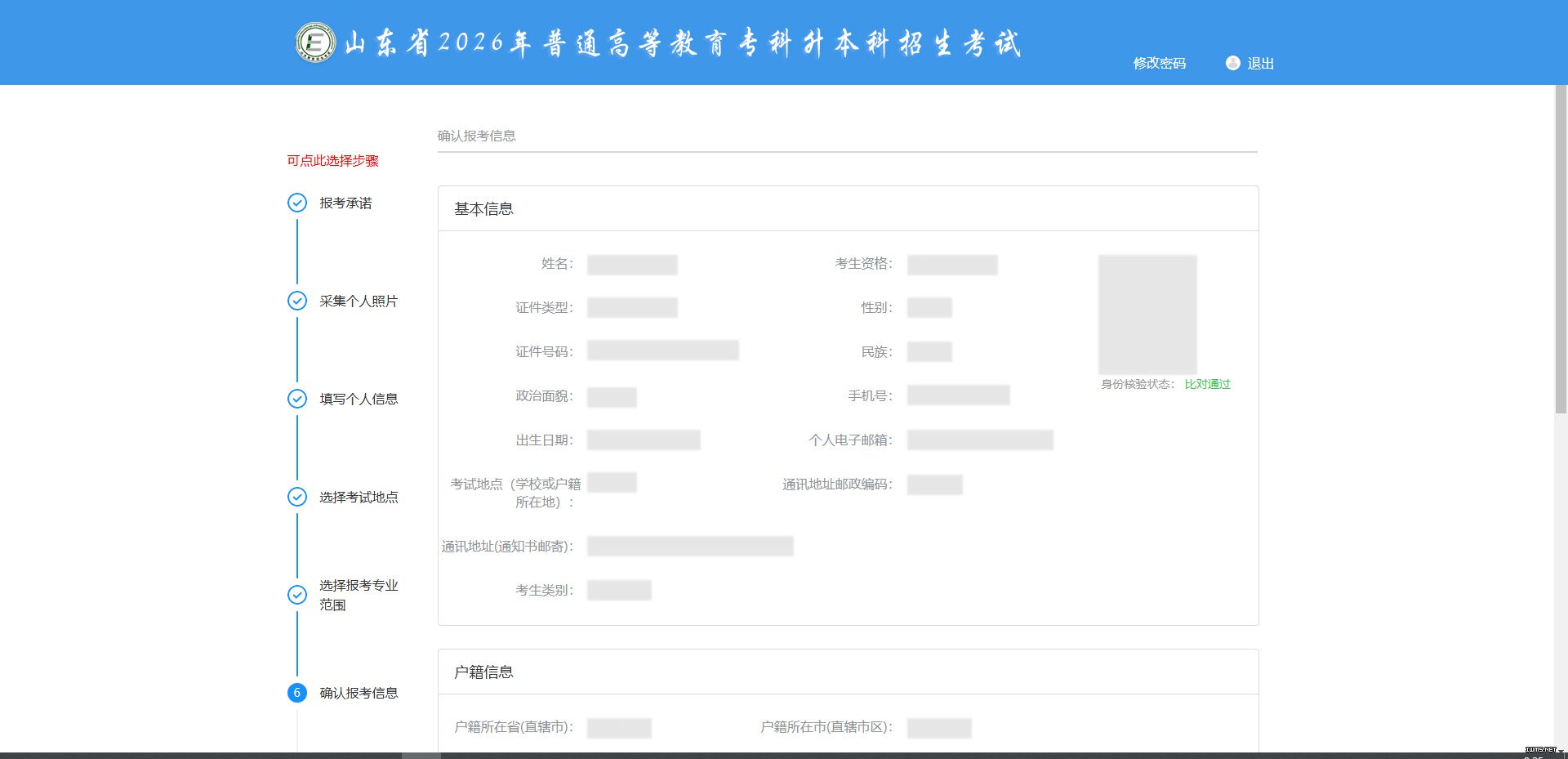Jump to the 采集个人照片 step

359,301
